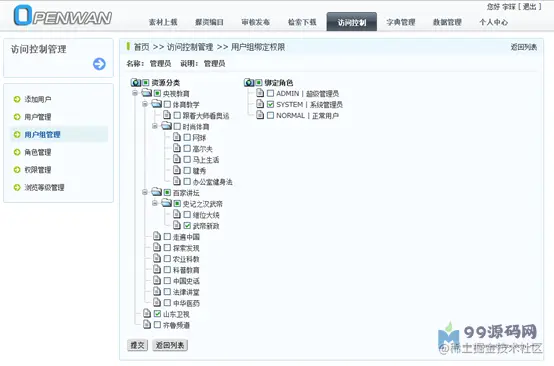
Task: Open 浏览等级管理 in sidebar
Action: [x=45, y=188]
